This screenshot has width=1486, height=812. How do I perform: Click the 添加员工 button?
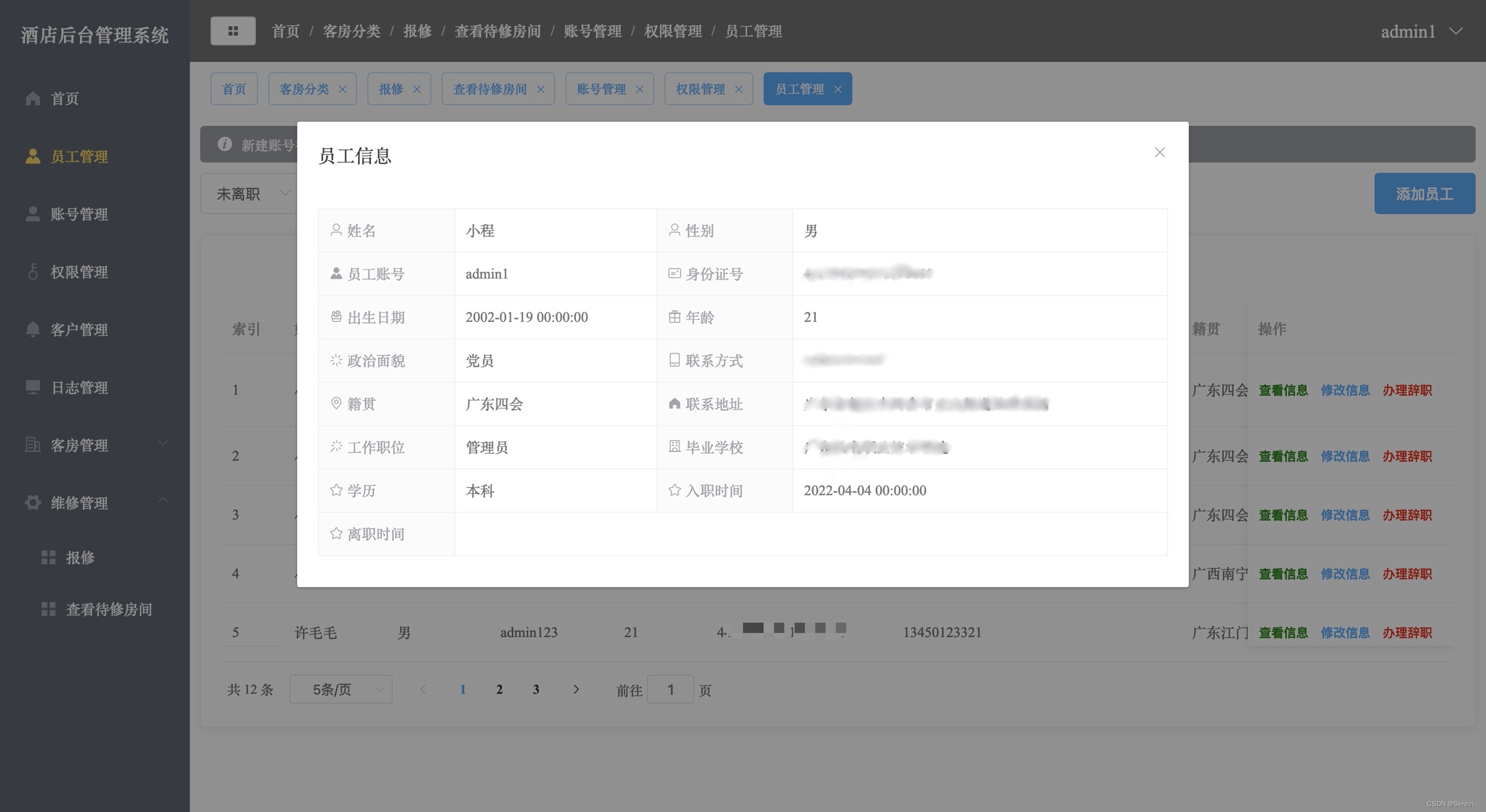1424,194
